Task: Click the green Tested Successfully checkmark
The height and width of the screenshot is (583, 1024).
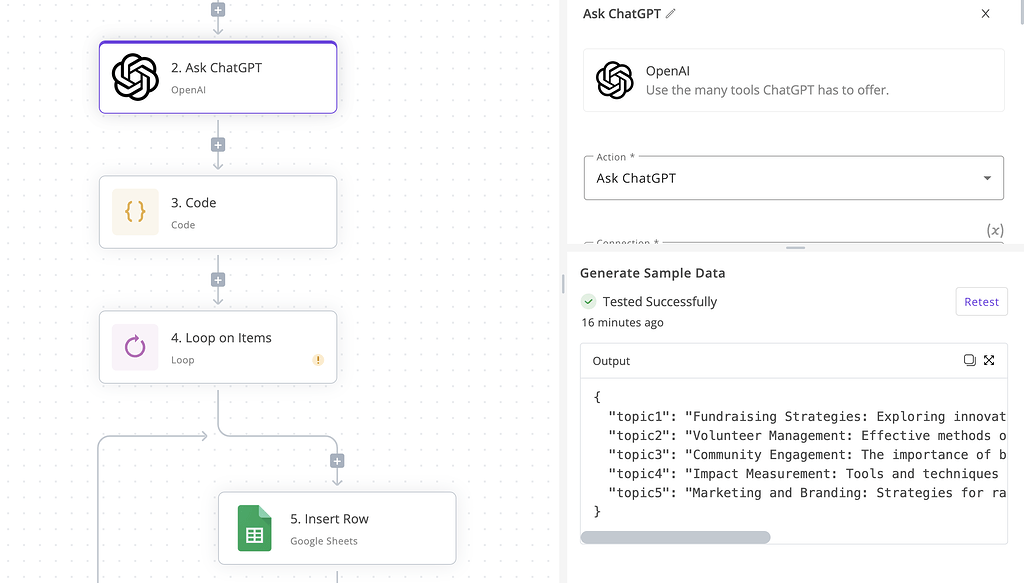Action: tap(587, 301)
